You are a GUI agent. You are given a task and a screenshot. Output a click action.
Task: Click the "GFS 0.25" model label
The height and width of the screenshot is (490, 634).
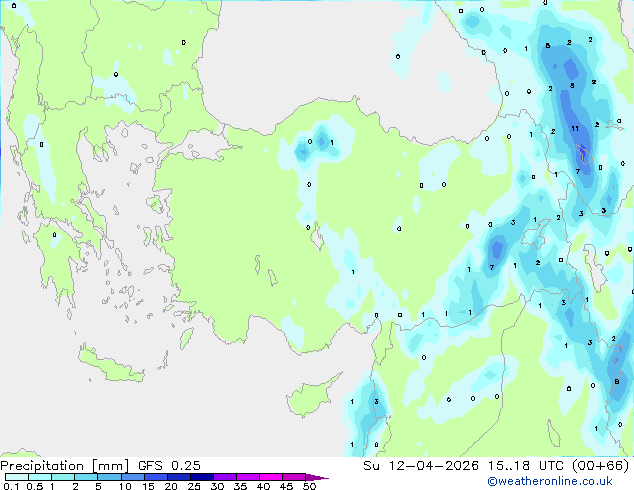tap(169, 466)
